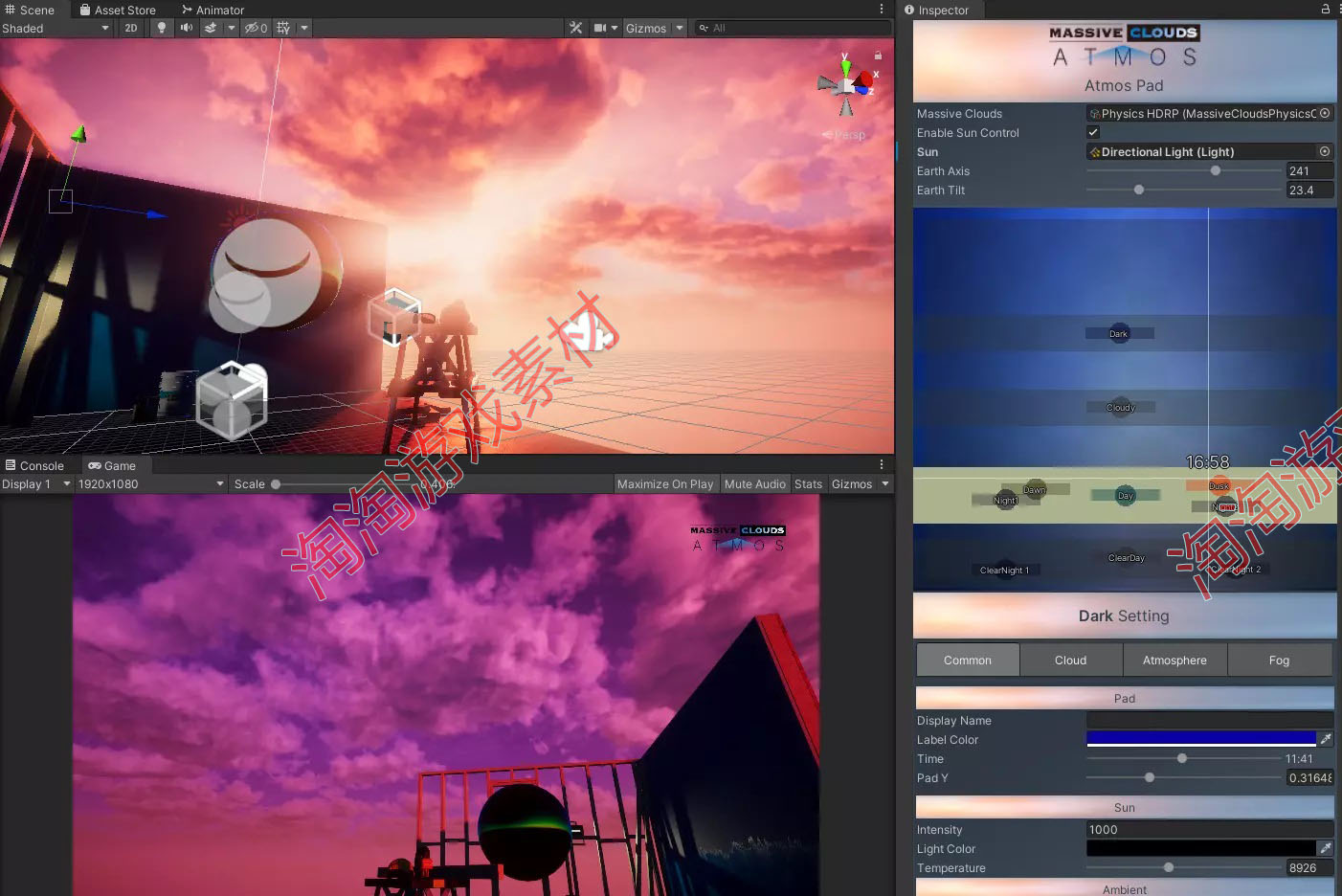Toggle 2D view mode in Scene toolbar
Viewport: 1342px width, 896px height.
(131, 28)
